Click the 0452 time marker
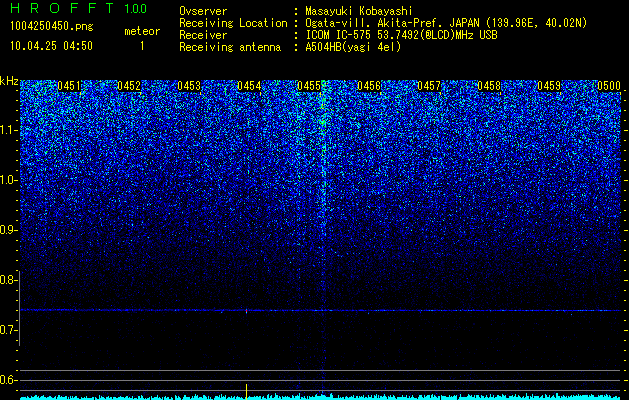Image resolution: width=629 pixels, height=400 pixels. point(129,86)
